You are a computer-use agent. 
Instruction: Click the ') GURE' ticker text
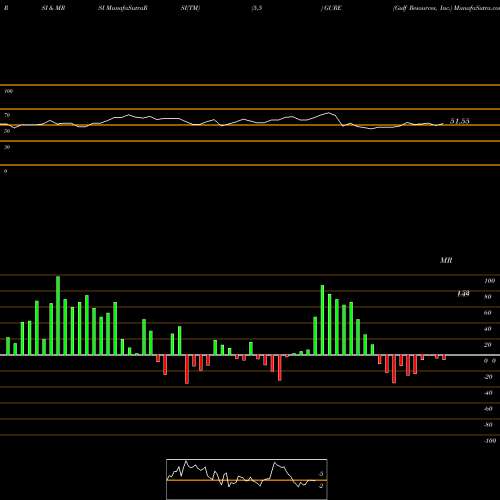[331, 8]
